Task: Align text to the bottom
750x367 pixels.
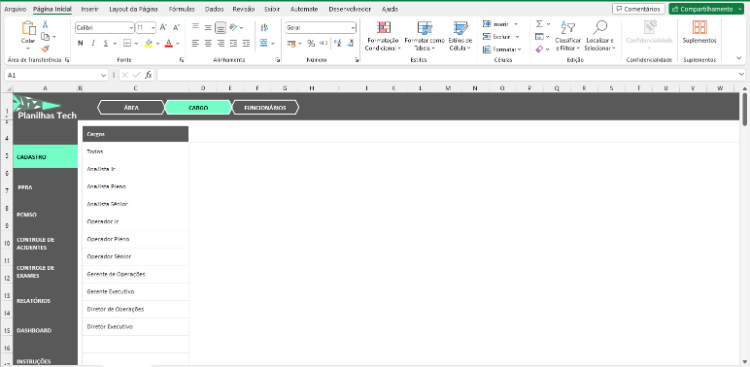Action: [221, 28]
